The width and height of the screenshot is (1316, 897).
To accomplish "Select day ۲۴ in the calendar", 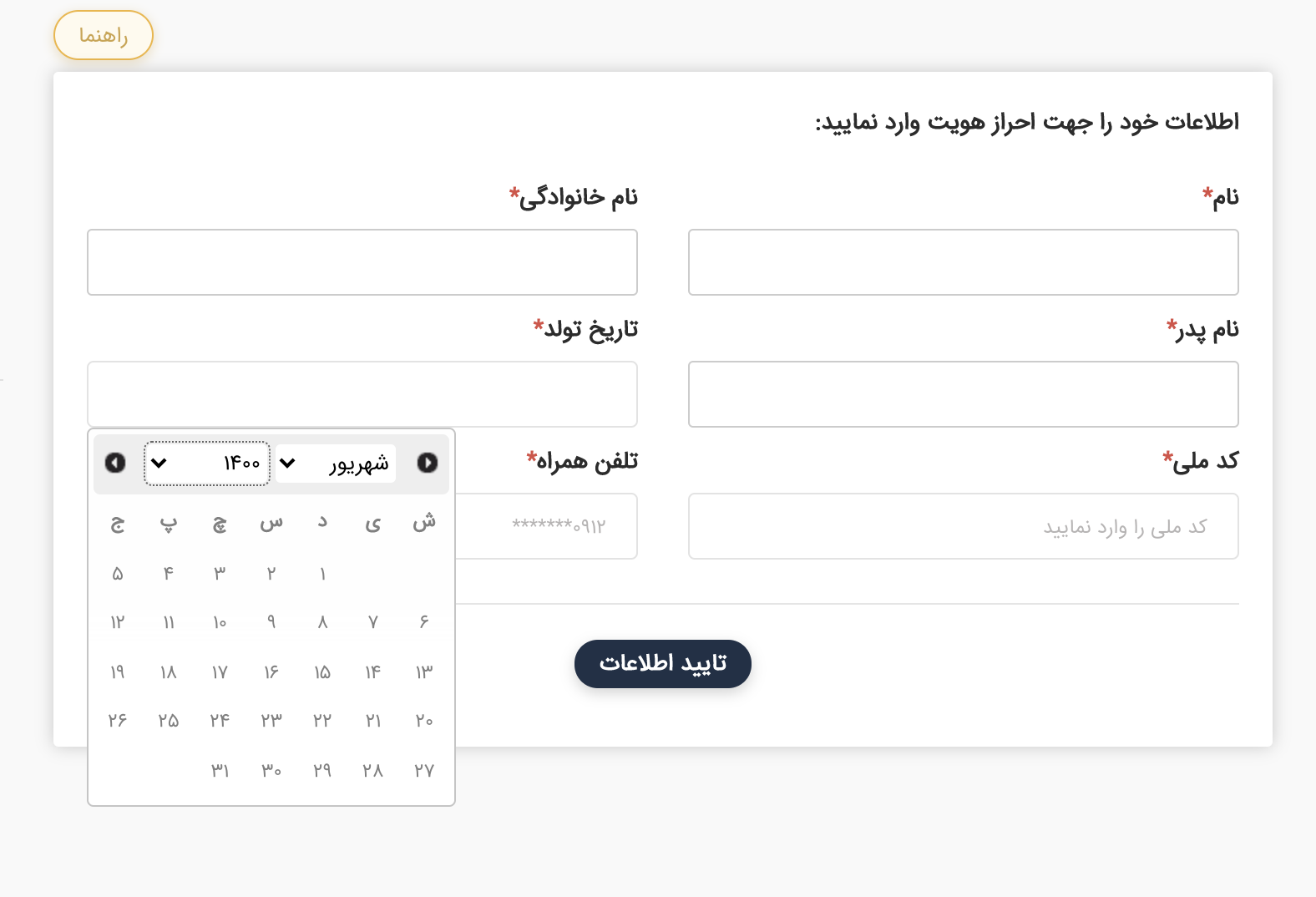I will 220,720.
